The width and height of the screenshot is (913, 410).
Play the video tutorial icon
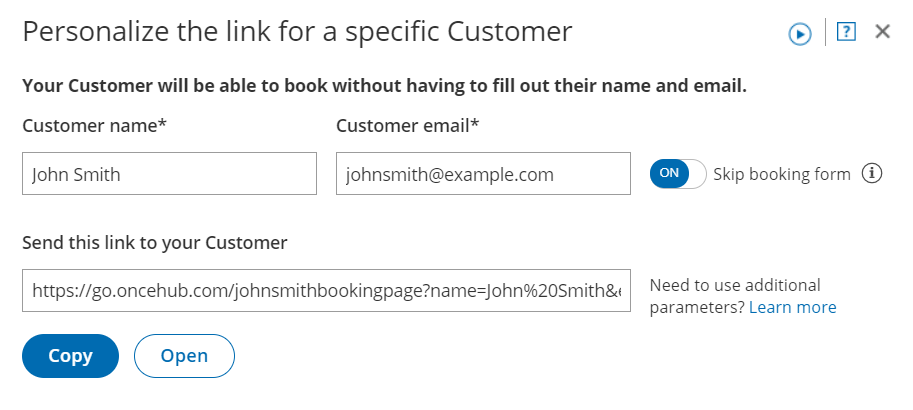point(799,33)
